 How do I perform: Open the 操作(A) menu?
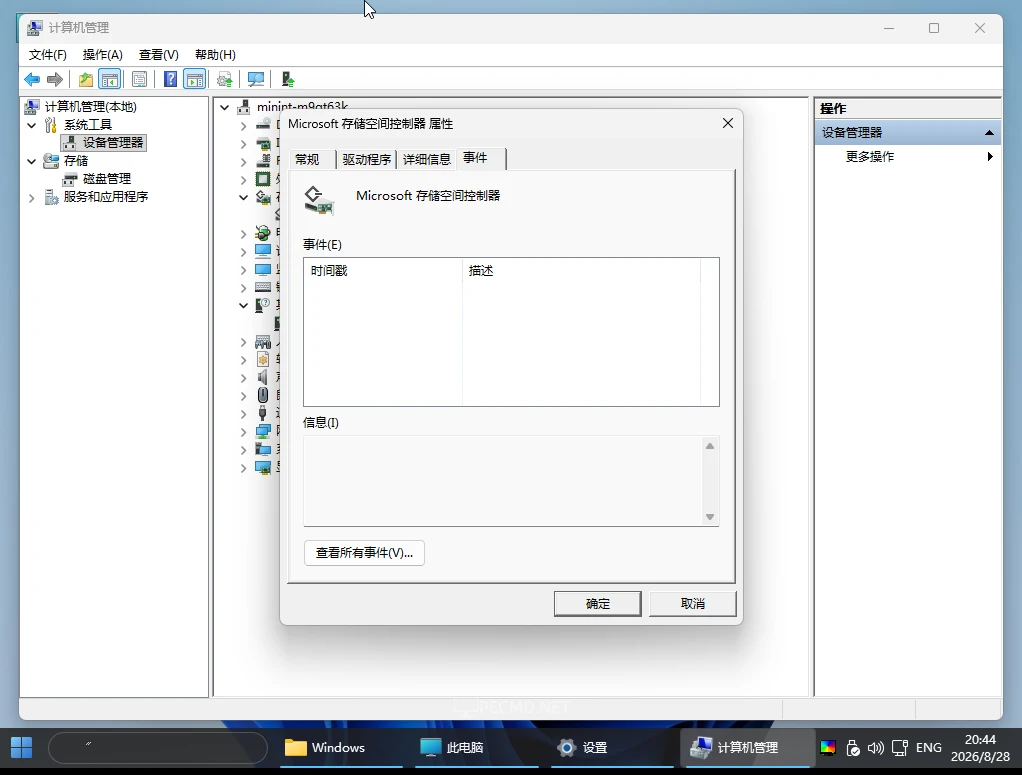[102, 55]
